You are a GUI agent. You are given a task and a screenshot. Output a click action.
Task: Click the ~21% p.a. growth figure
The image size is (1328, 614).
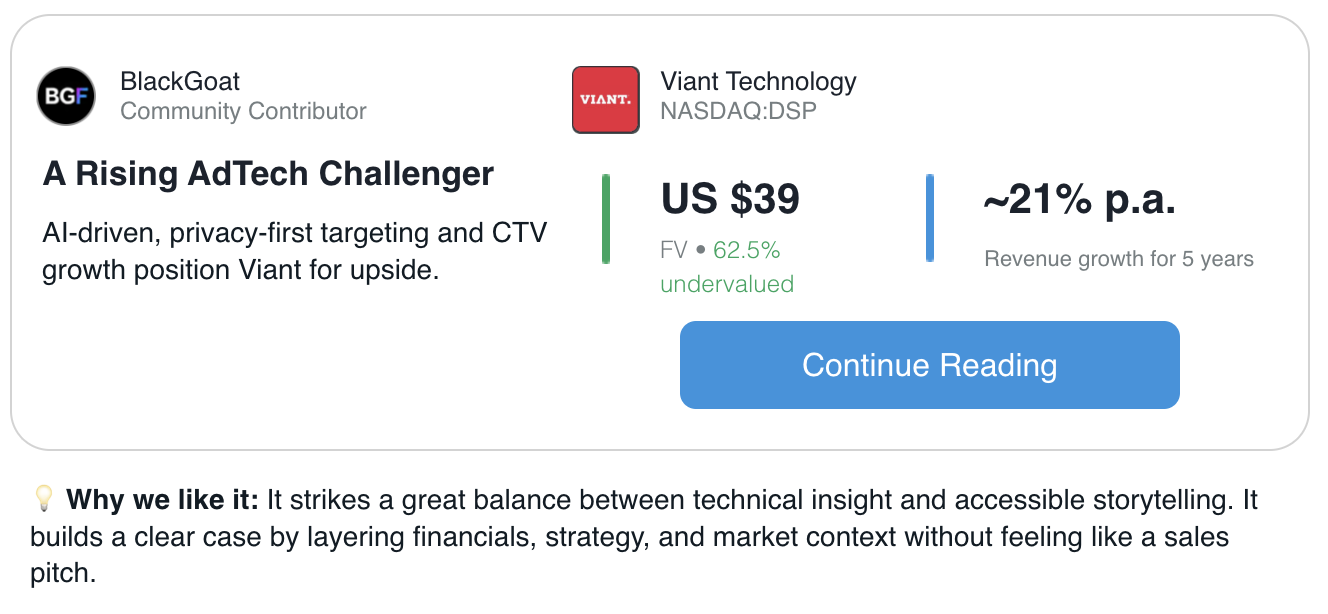coord(1080,201)
